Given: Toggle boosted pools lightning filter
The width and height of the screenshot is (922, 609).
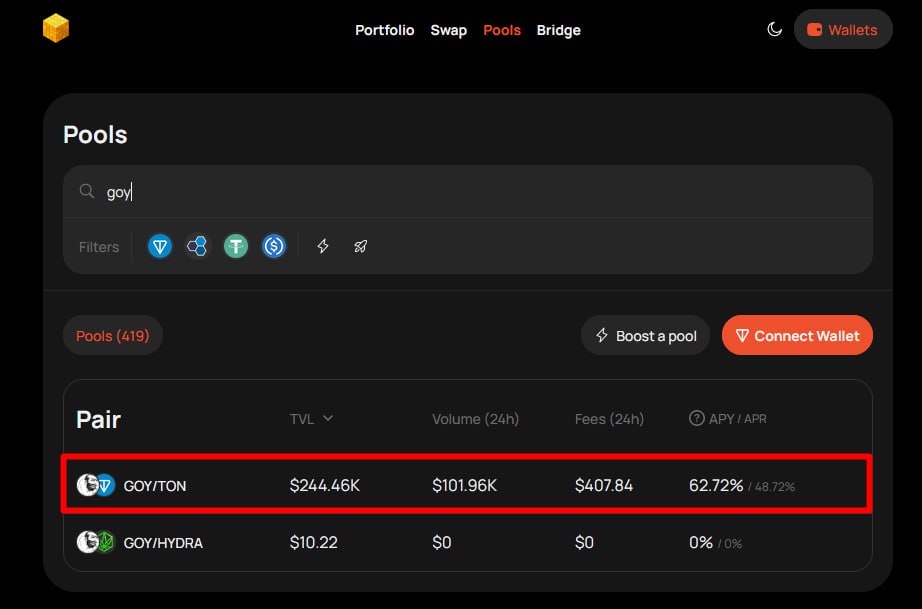Looking at the screenshot, I should point(323,246).
